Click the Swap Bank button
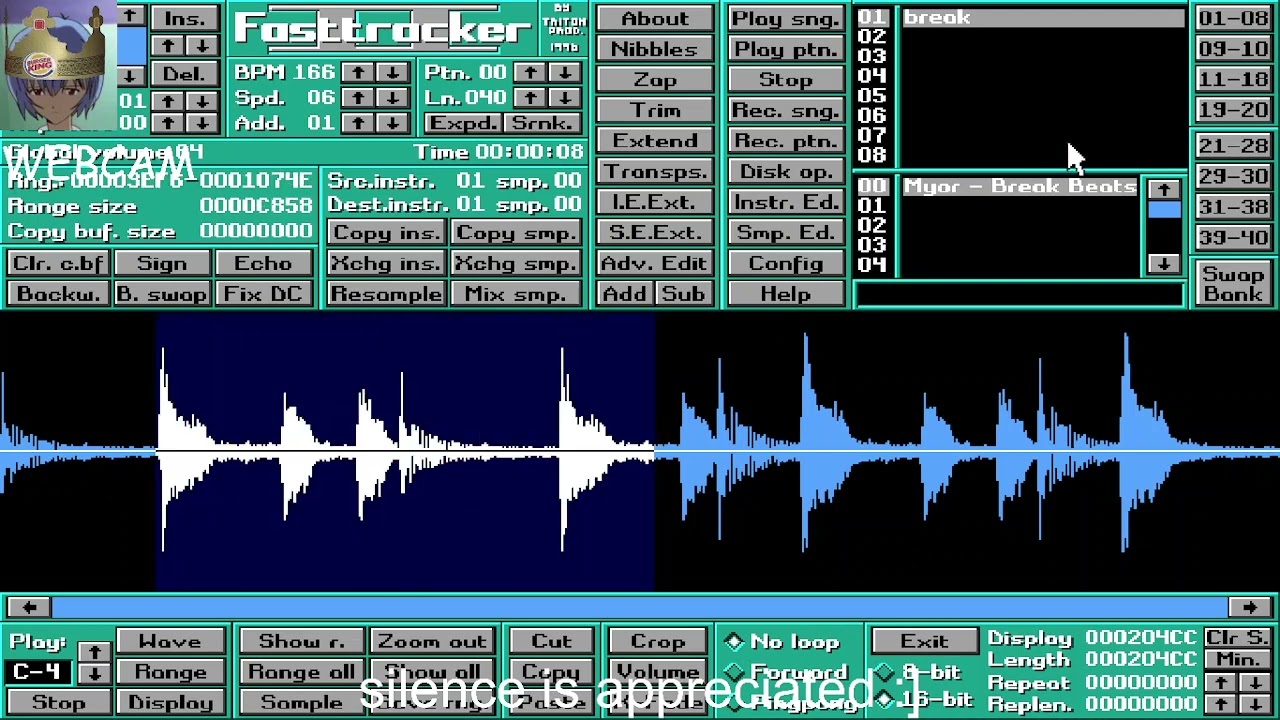The width and height of the screenshot is (1280, 720). [x=1233, y=283]
